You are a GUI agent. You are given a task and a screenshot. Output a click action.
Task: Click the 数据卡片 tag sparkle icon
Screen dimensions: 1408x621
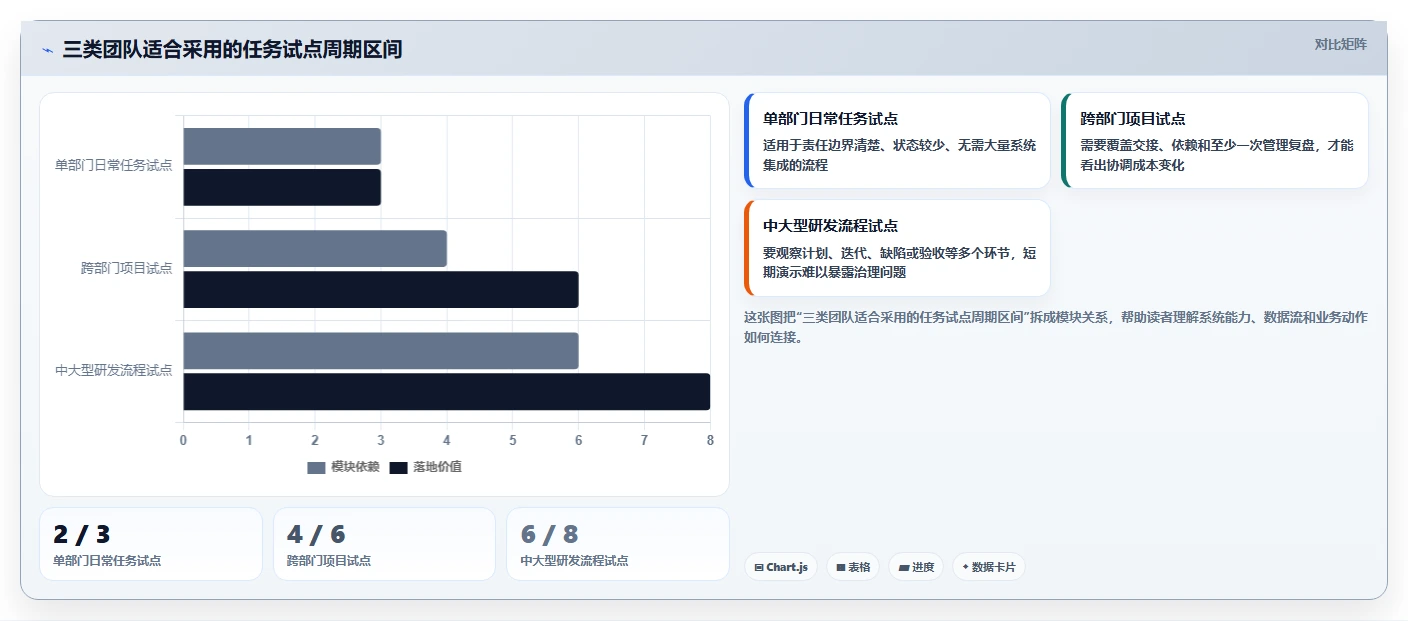(x=965, y=567)
